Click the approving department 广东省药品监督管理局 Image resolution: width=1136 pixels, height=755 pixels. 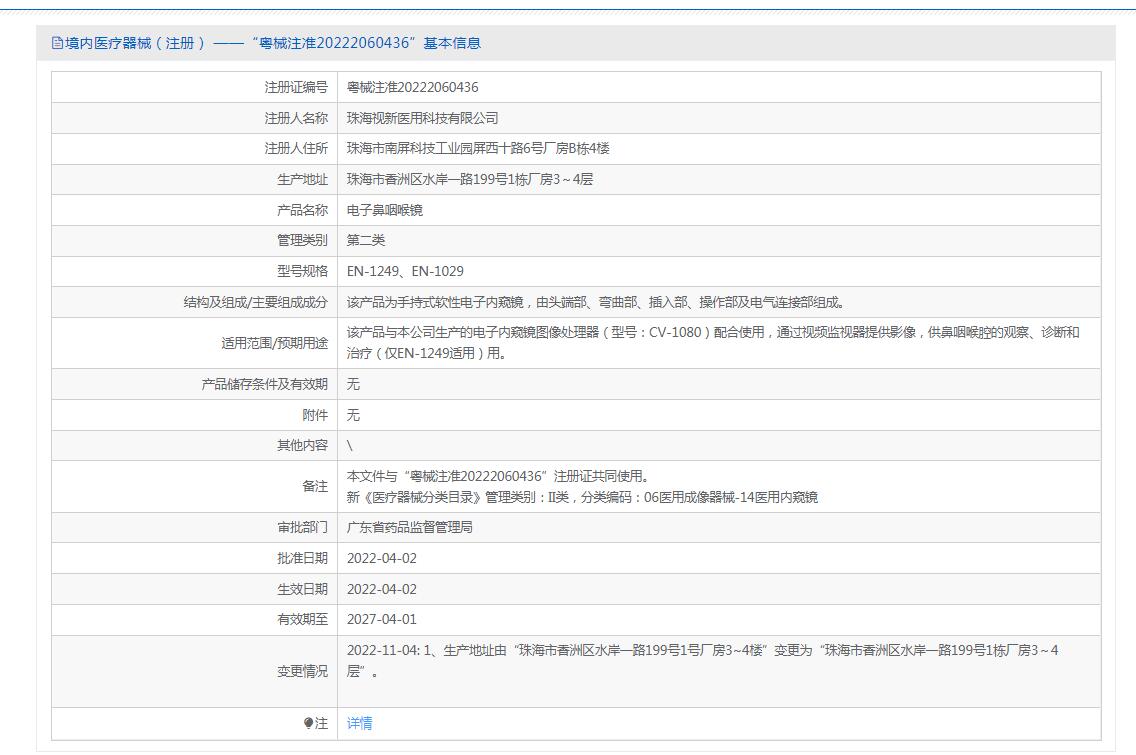coord(409,527)
